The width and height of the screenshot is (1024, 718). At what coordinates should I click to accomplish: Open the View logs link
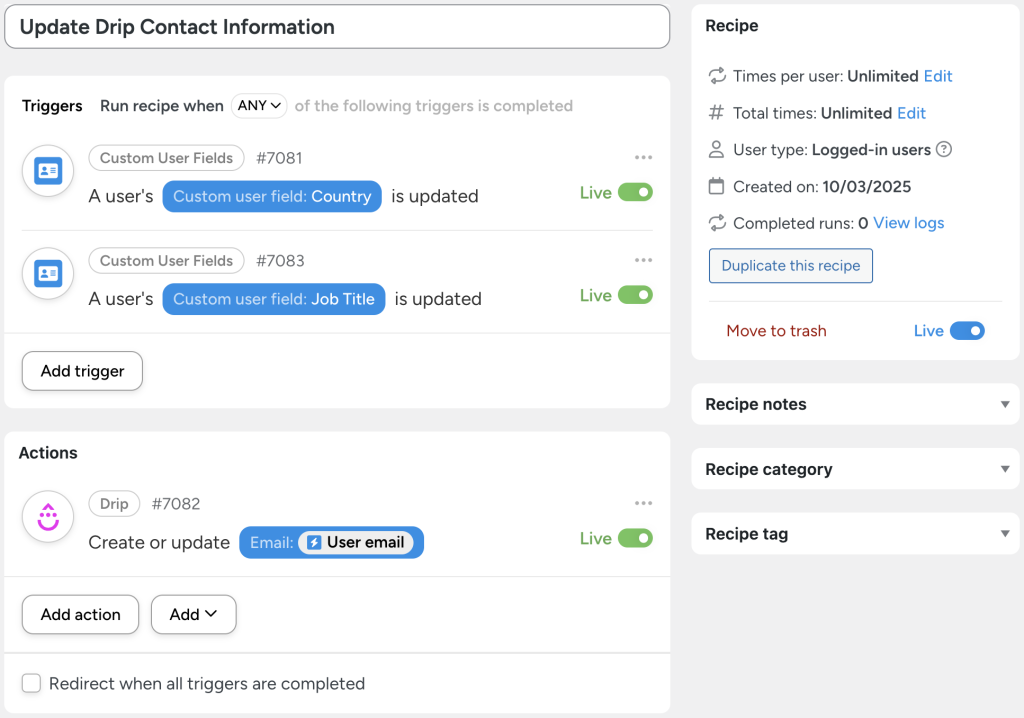[908, 223]
